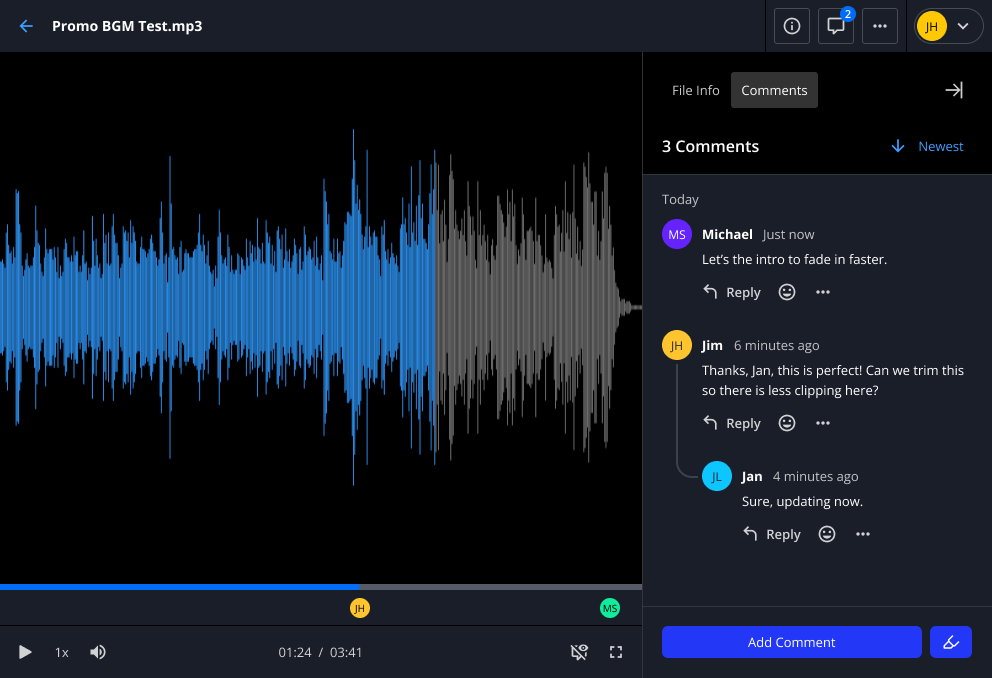The height and width of the screenshot is (678, 992).
Task: Switch to the File Info tab
Action: (x=695, y=90)
